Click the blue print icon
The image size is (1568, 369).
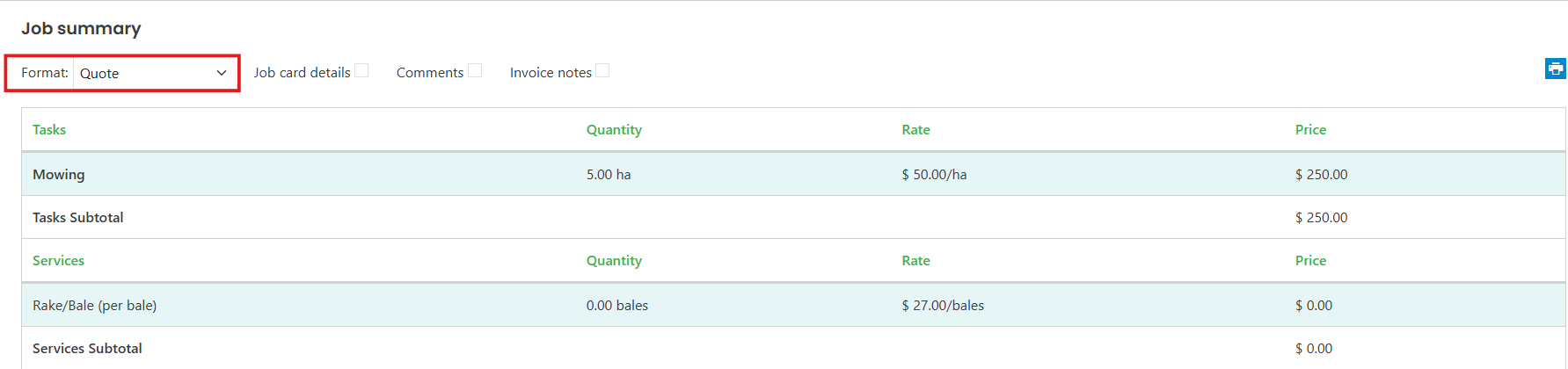point(1555,69)
